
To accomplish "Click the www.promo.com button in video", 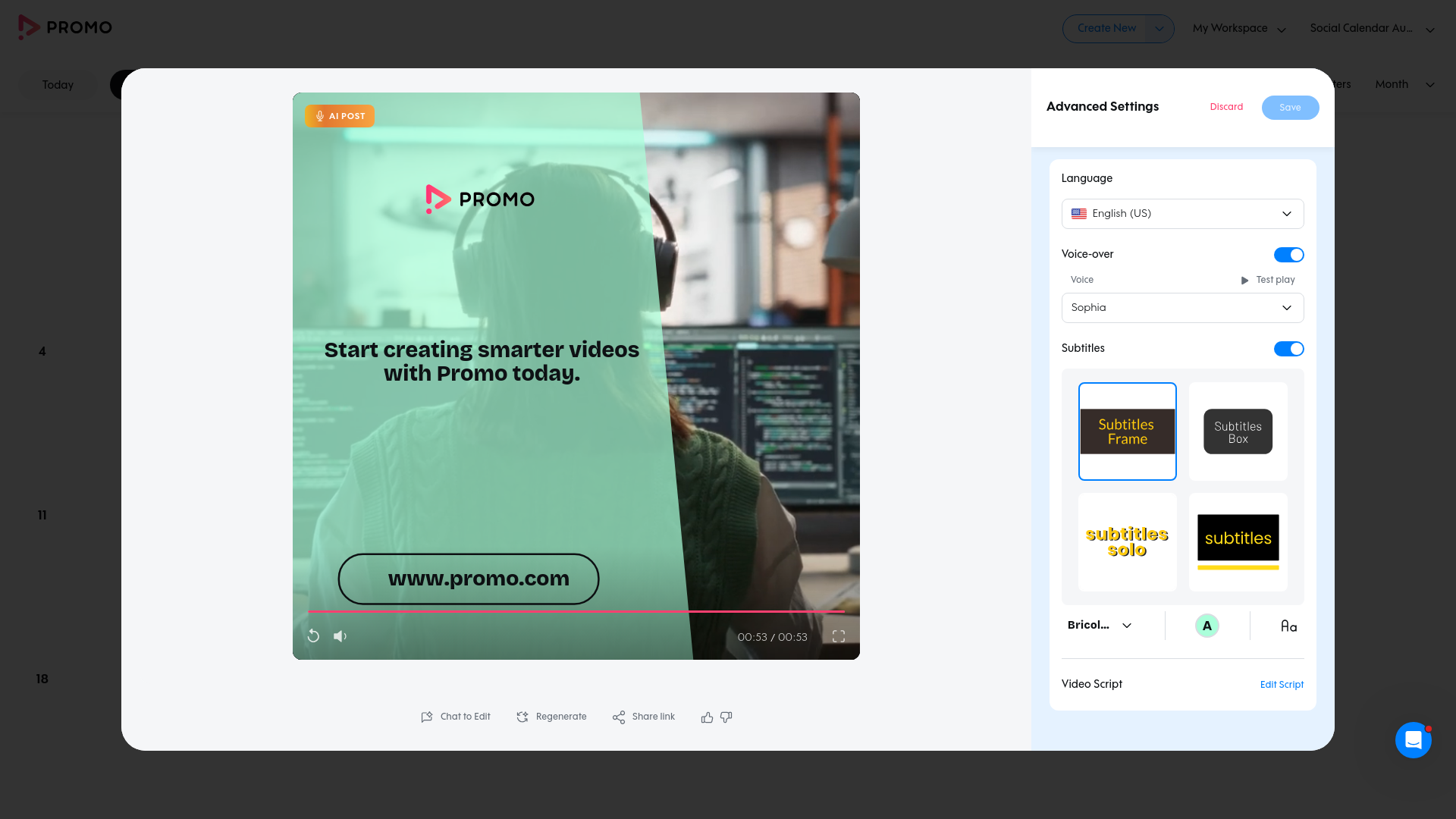I will click(x=469, y=579).
